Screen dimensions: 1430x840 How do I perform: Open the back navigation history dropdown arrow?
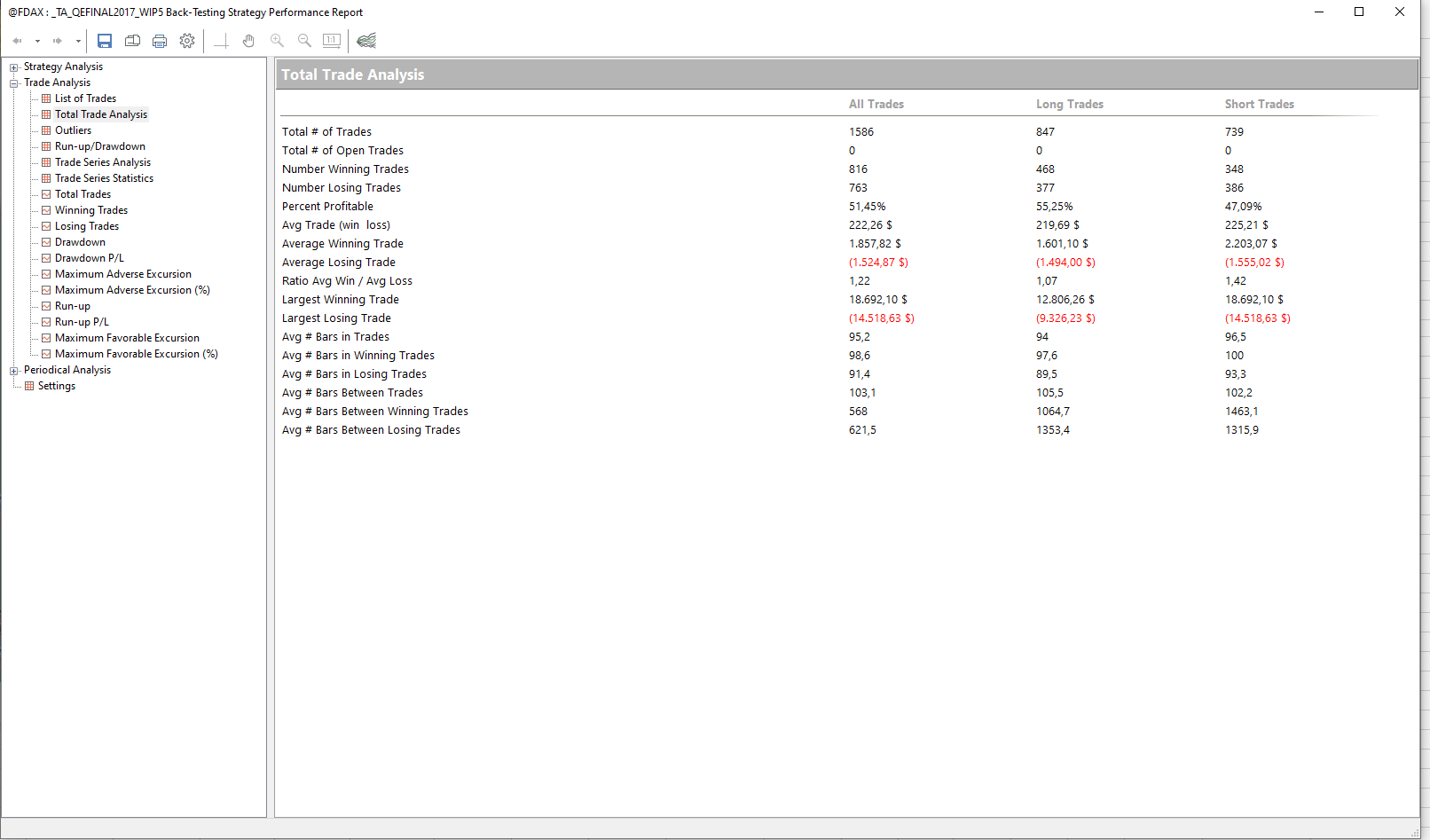coord(37,41)
